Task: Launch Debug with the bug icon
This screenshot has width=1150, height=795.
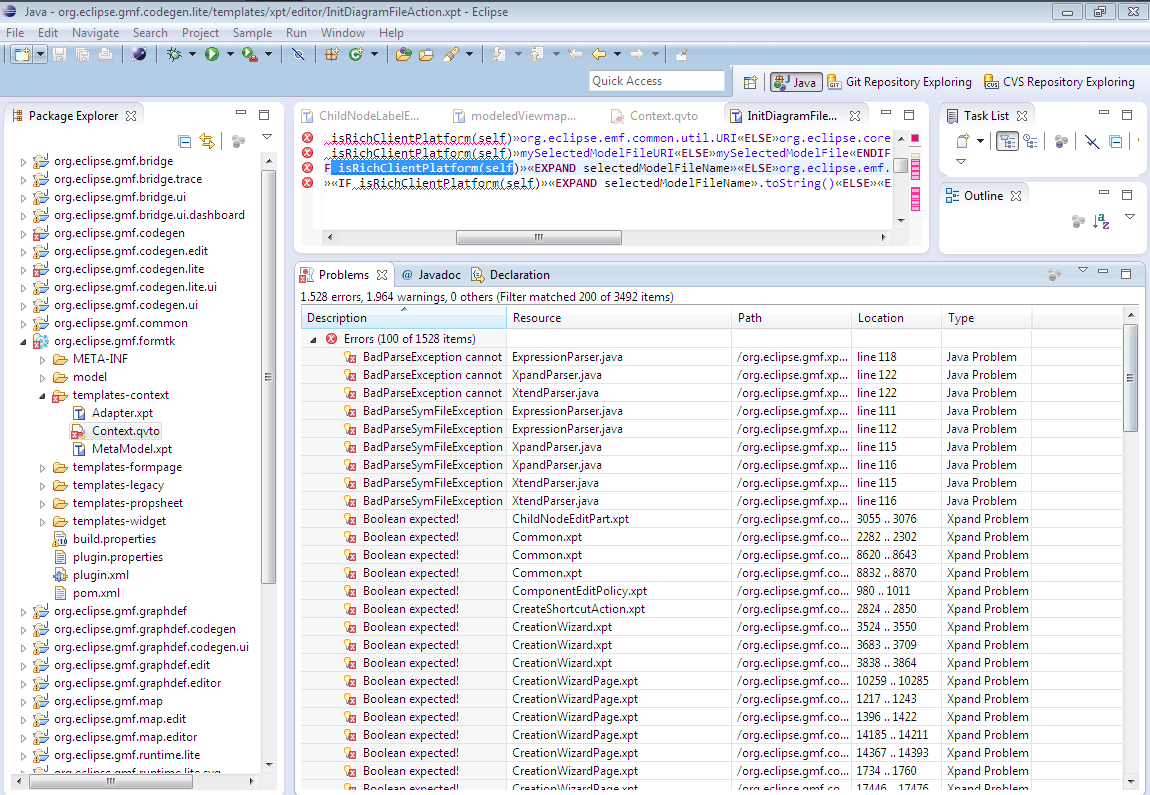Action: pos(174,54)
